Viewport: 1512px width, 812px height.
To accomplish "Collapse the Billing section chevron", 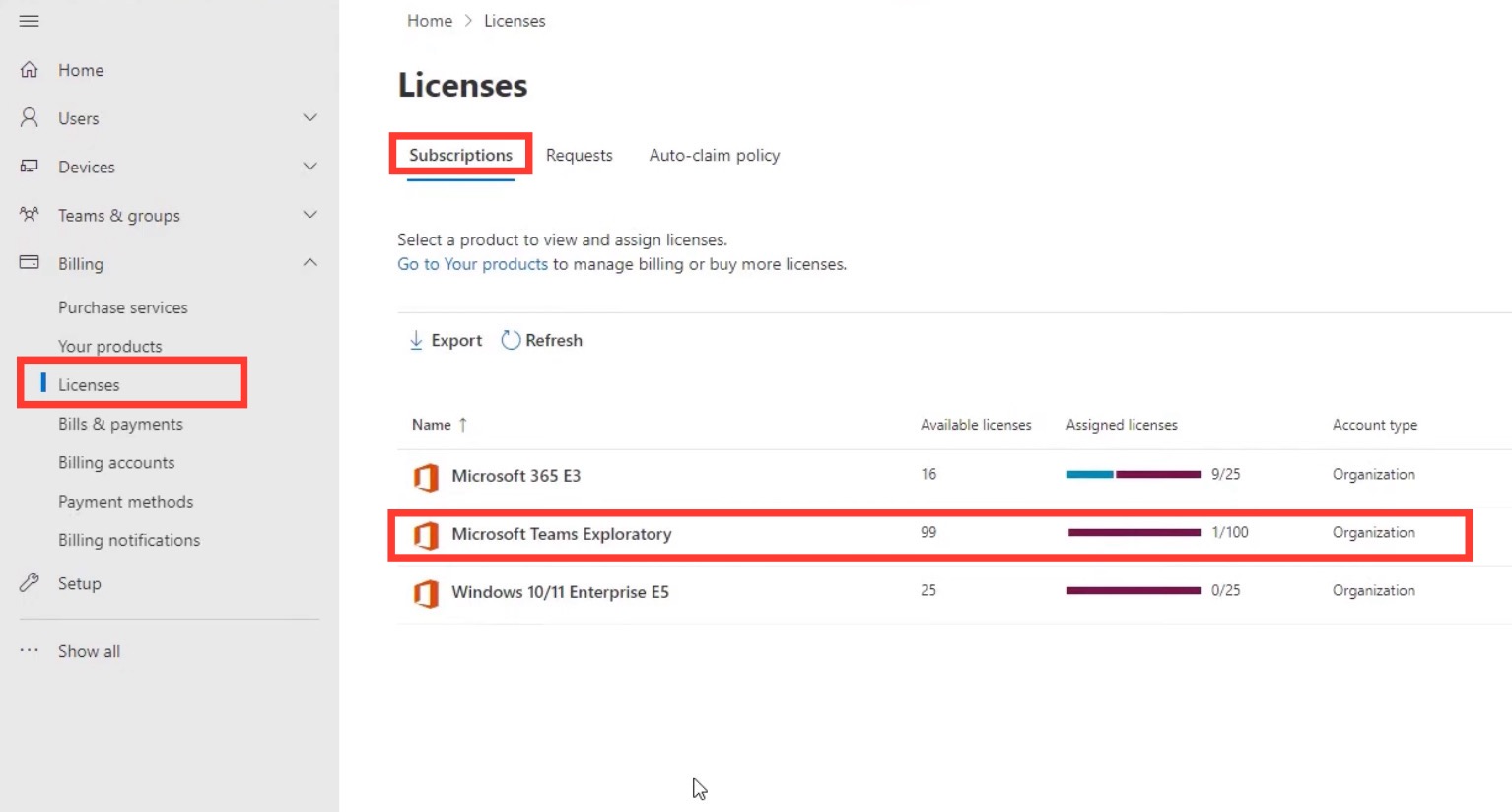I will (310, 262).
